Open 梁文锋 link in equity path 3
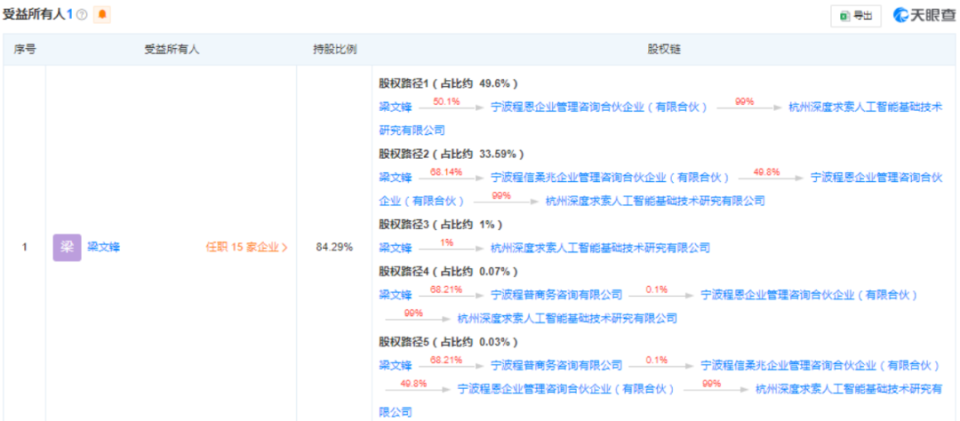Viewport: 960px width, 421px height. (x=395, y=247)
